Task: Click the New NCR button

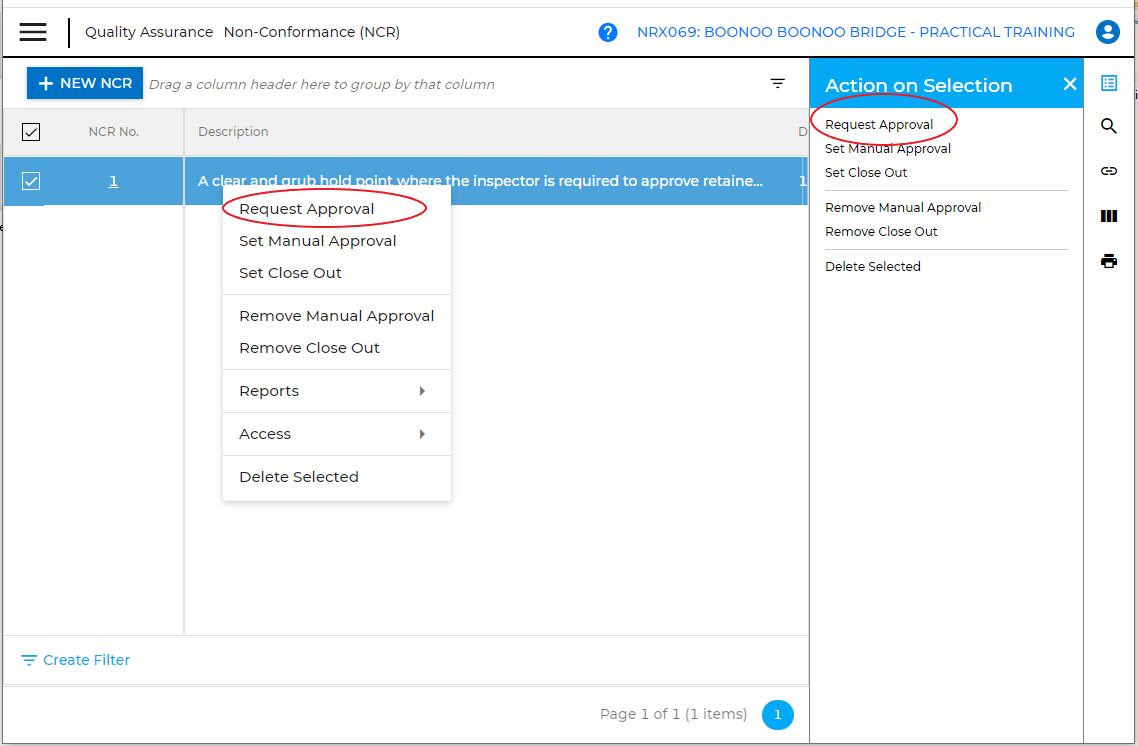Action: click(85, 83)
